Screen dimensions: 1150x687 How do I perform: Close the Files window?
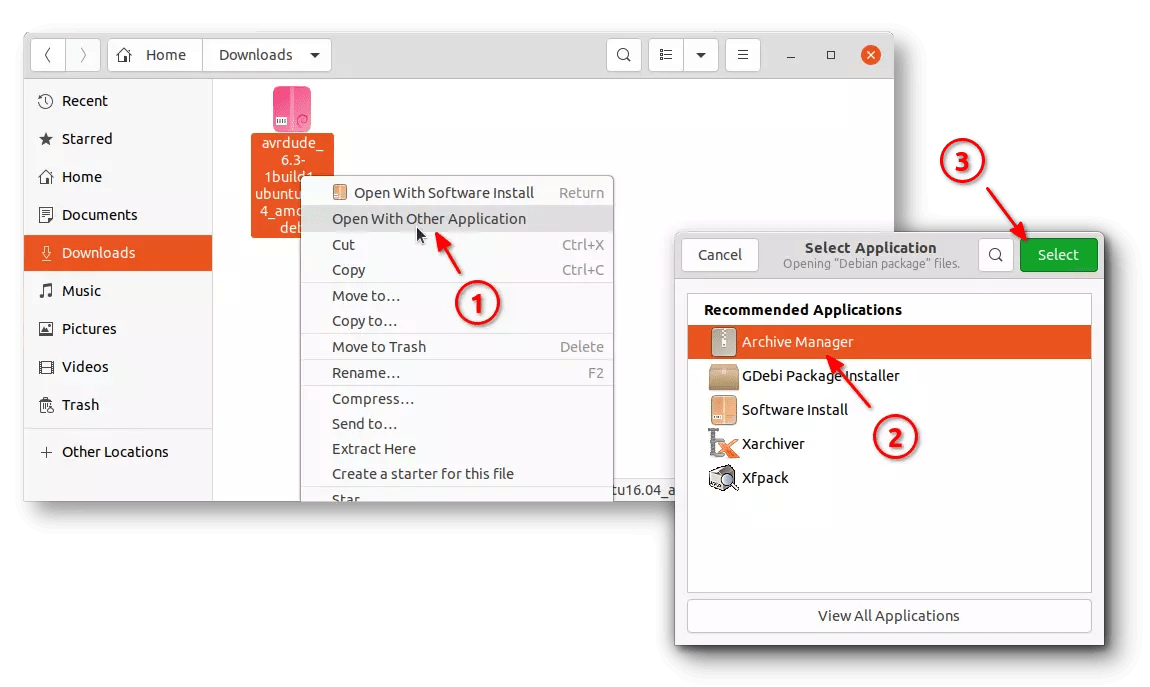click(x=871, y=55)
